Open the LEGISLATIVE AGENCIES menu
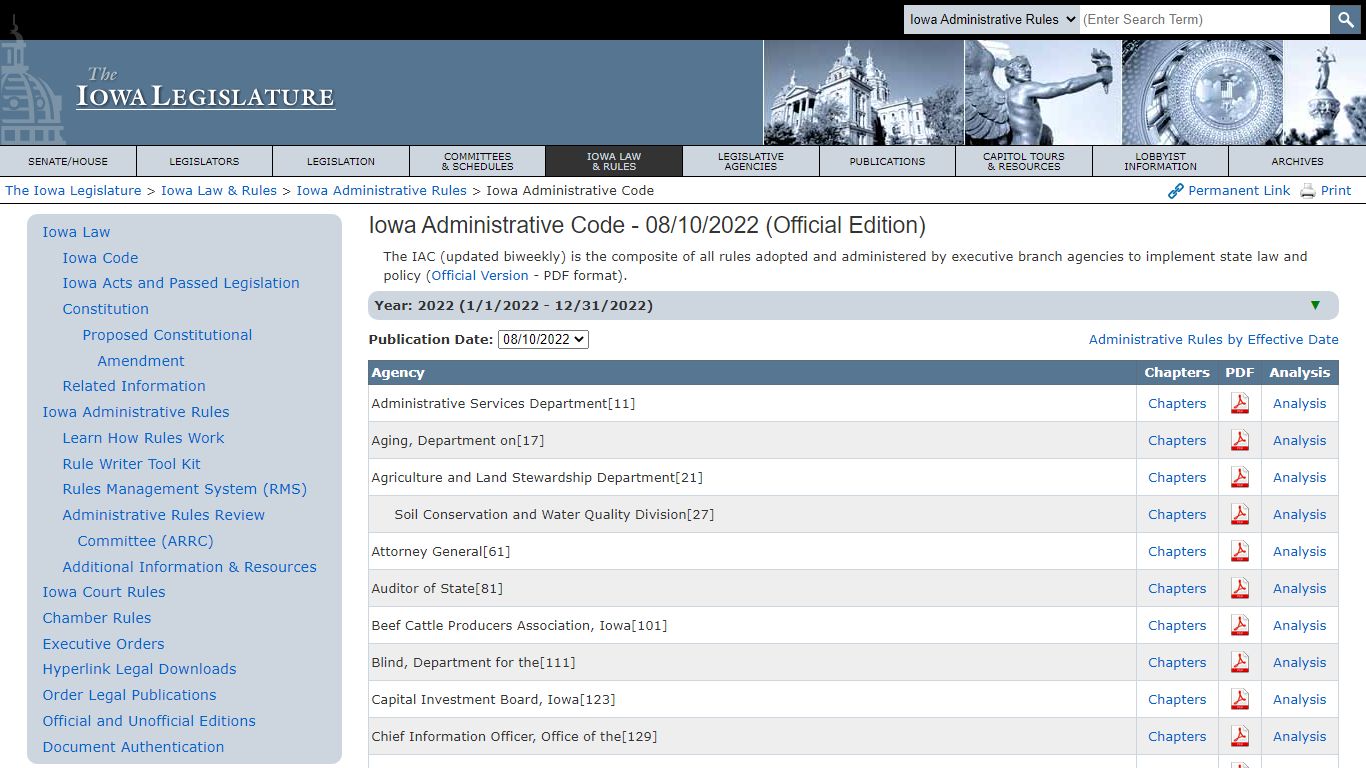The height and width of the screenshot is (768, 1366). point(751,161)
